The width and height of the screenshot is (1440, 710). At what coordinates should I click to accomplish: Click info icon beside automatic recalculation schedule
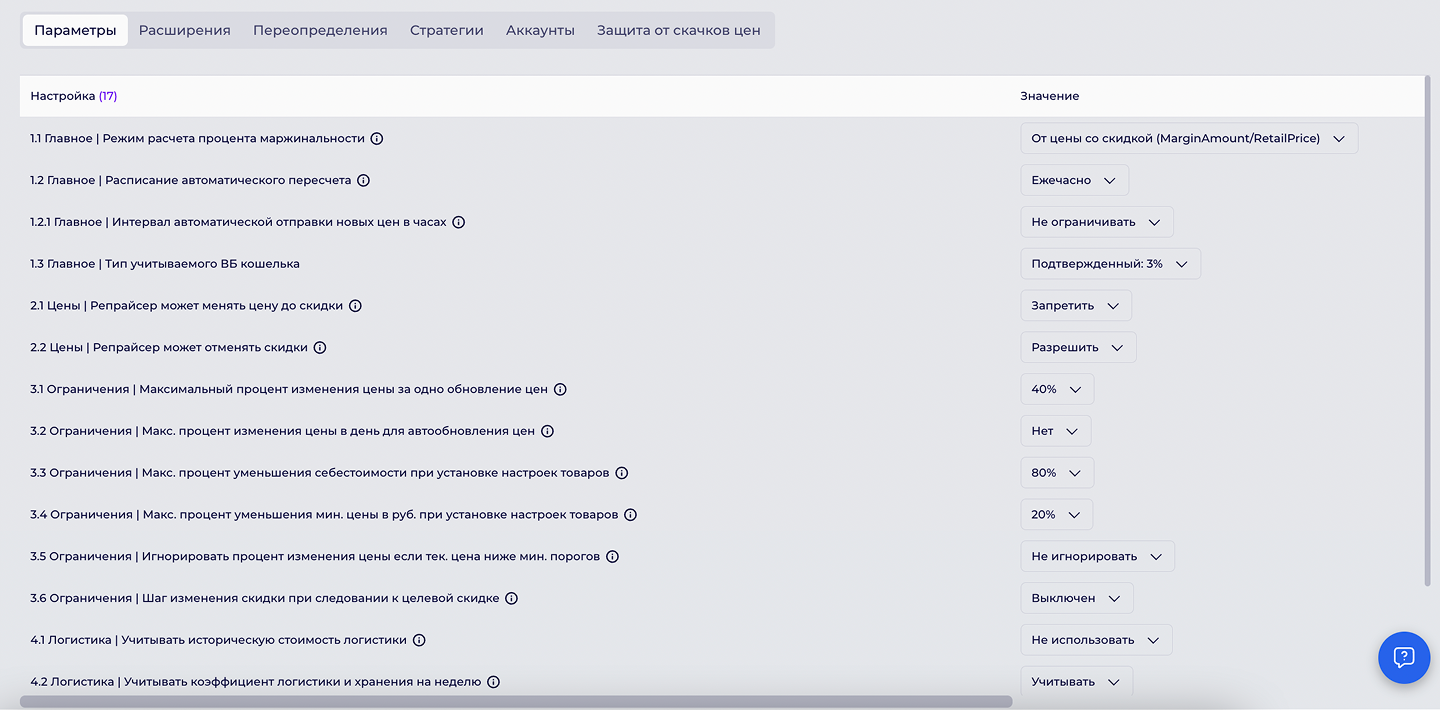(x=364, y=181)
